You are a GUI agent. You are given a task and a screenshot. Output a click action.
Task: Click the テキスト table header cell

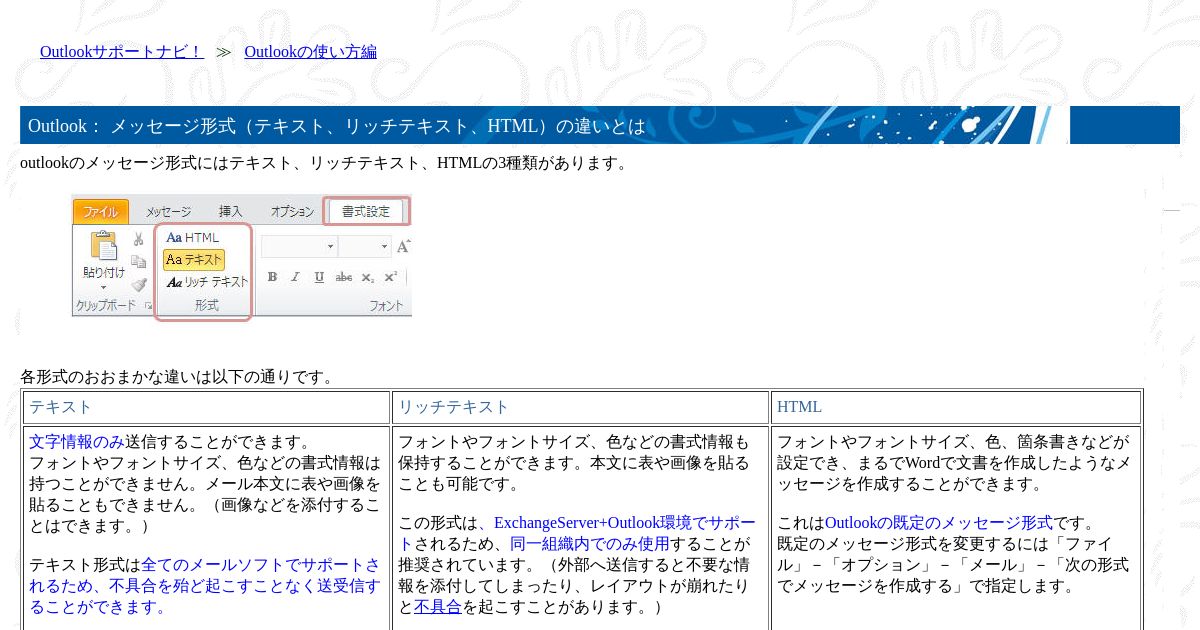click(206, 407)
